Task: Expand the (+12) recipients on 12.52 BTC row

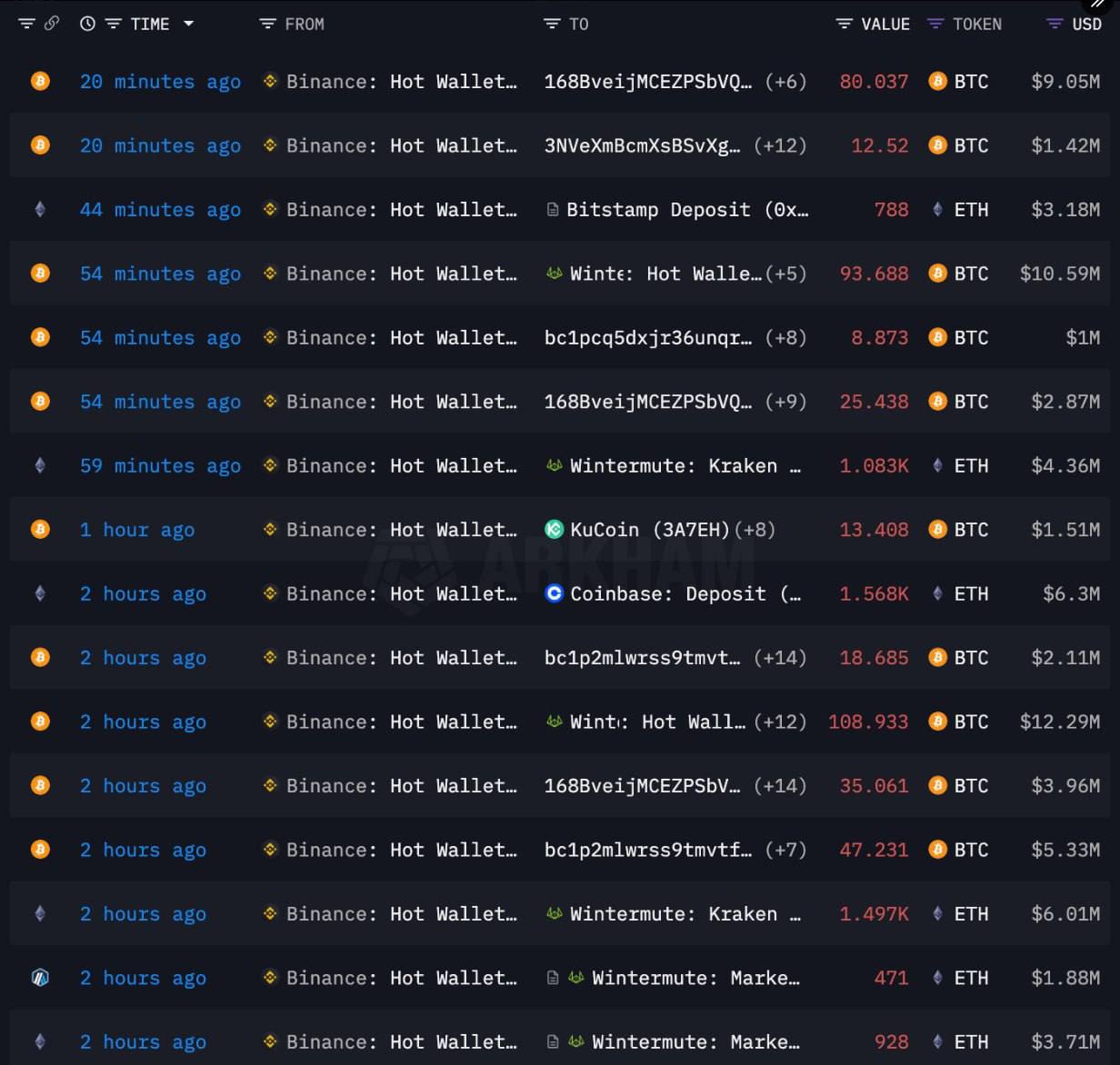Action: (780, 145)
